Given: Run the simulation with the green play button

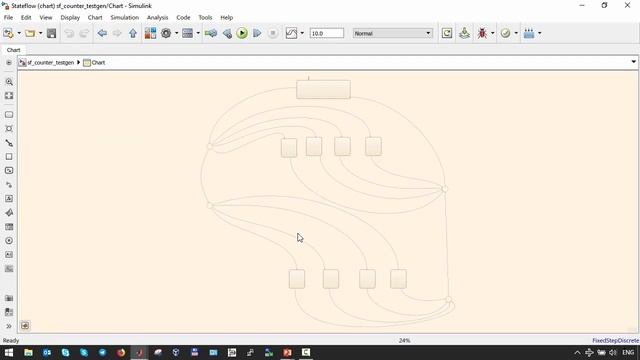Looking at the screenshot, I should pyautogui.click(x=242, y=33).
